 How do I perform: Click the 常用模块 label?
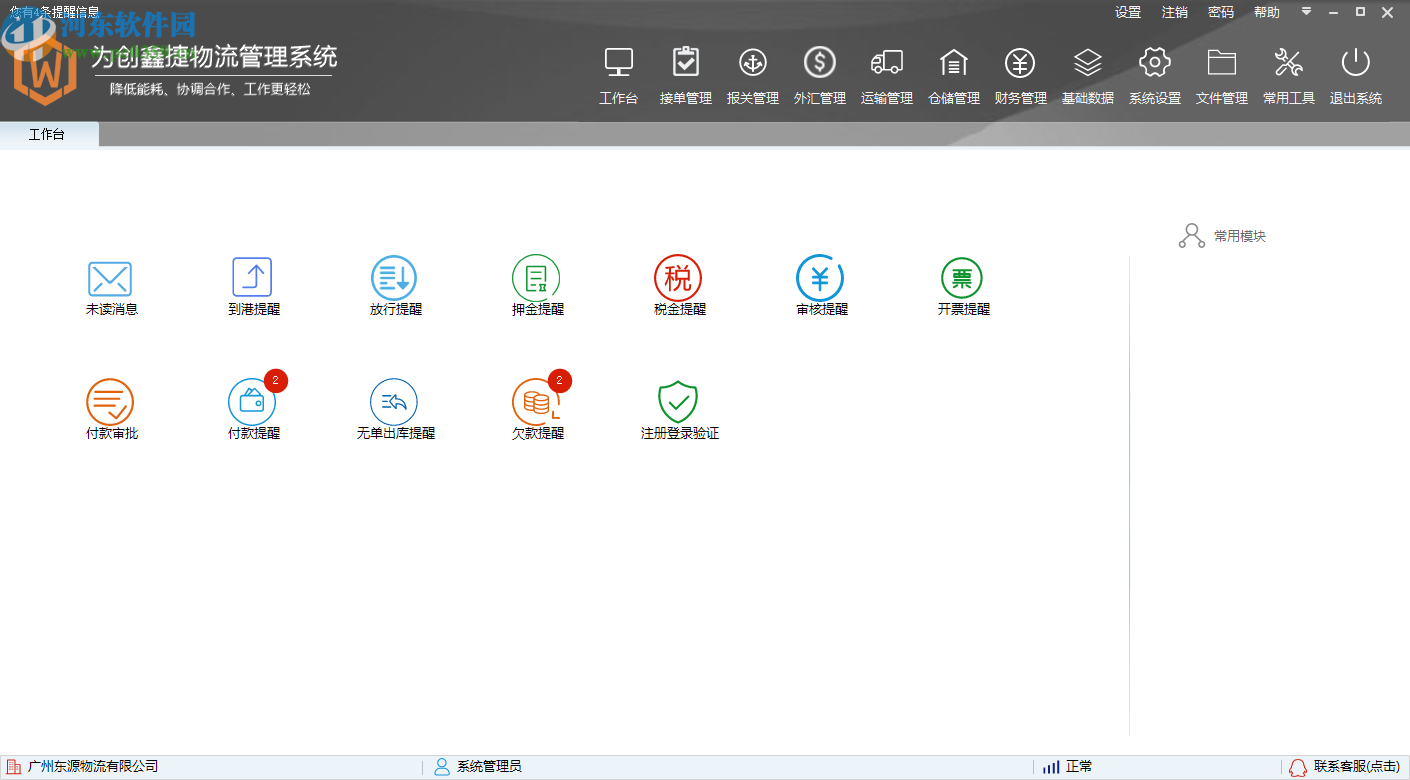pyautogui.click(x=1240, y=236)
